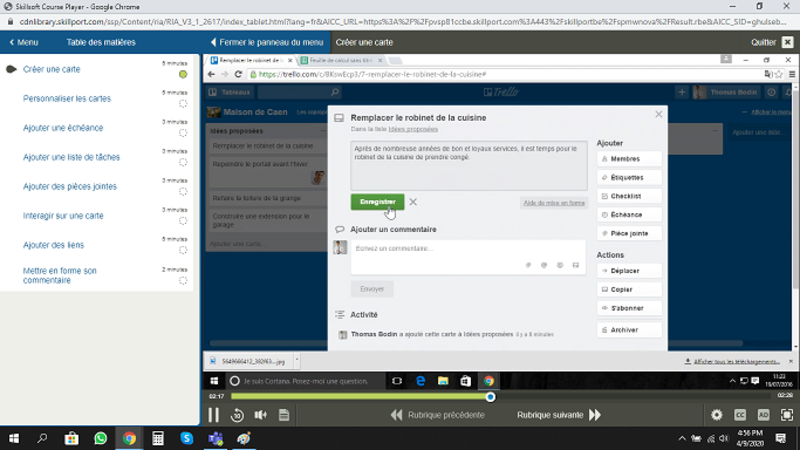Screen dimensions: 800x450
Task: Click Quitter close X icon
Action: click(x=787, y=42)
